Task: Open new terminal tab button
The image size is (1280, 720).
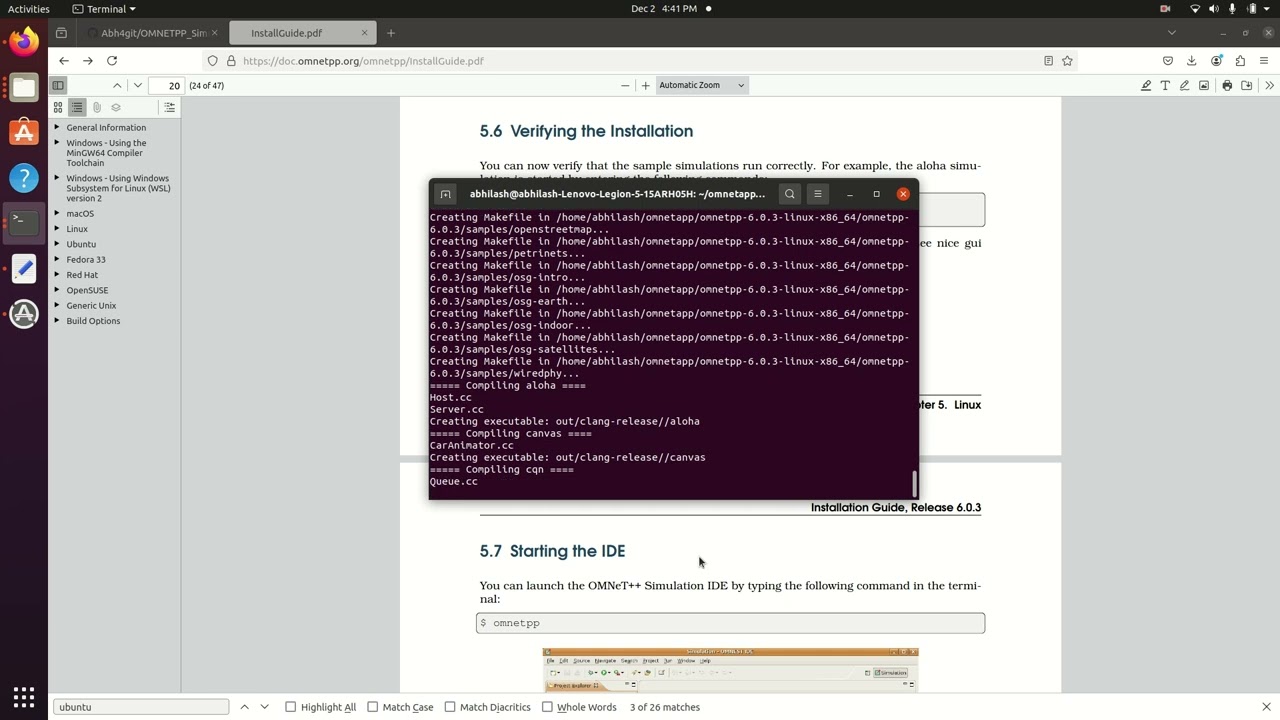Action: [446, 194]
